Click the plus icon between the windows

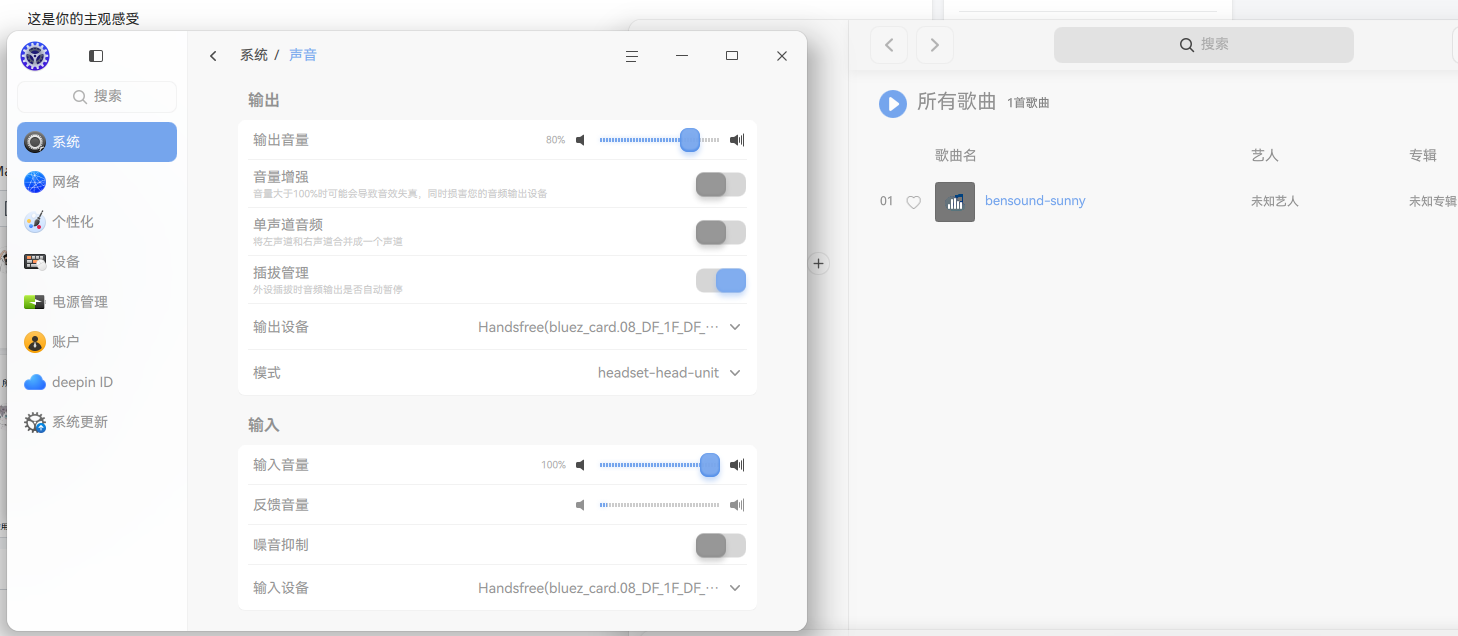[818, 264]
